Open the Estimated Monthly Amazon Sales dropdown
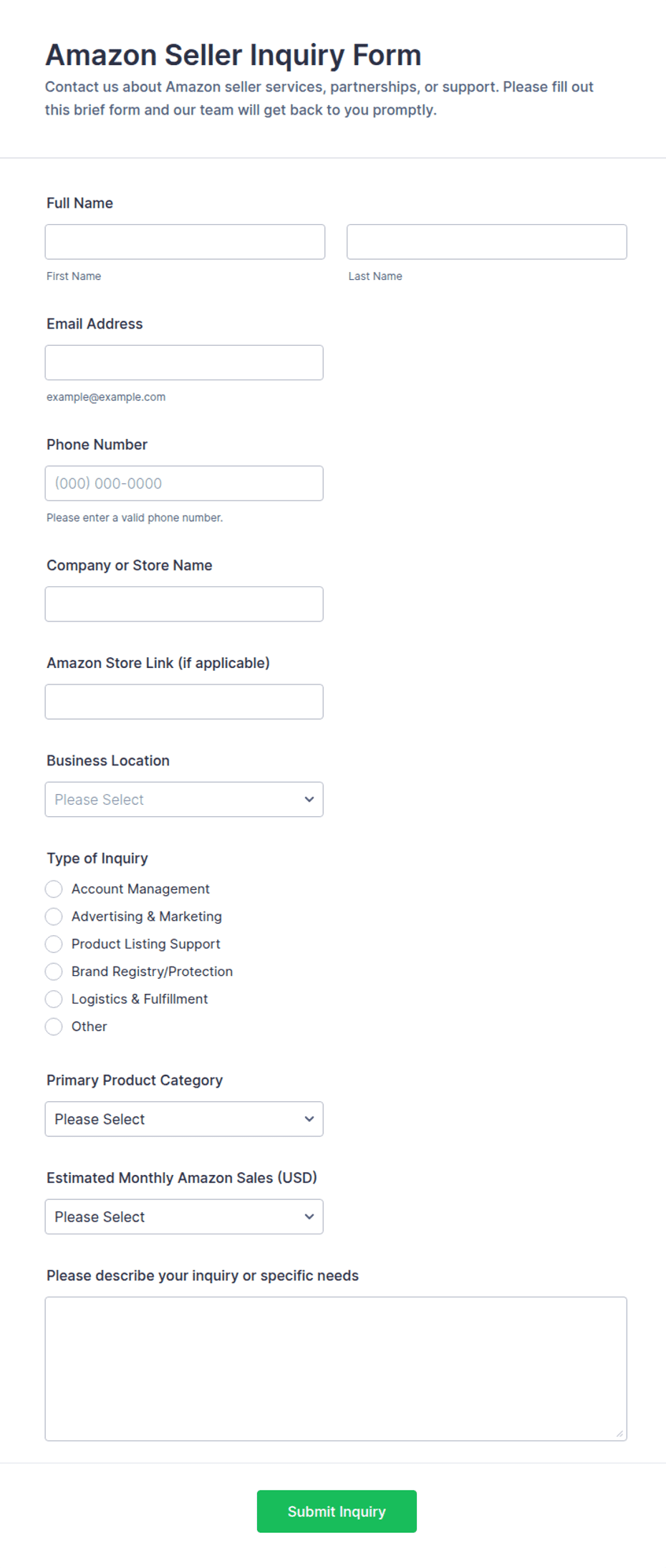The height and width of the screenshot is (1568, 666). point(184,1217)
